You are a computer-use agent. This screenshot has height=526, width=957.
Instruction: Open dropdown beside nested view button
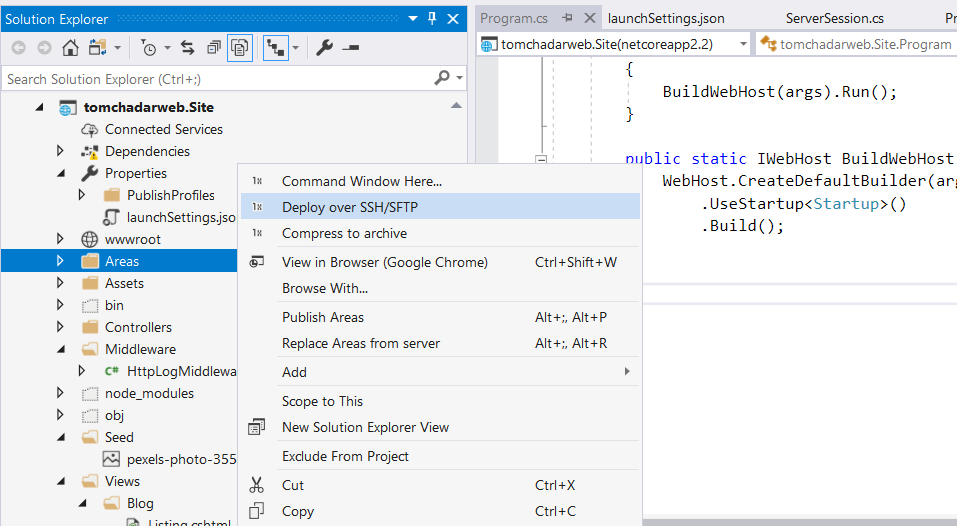[x=296, y=48]
